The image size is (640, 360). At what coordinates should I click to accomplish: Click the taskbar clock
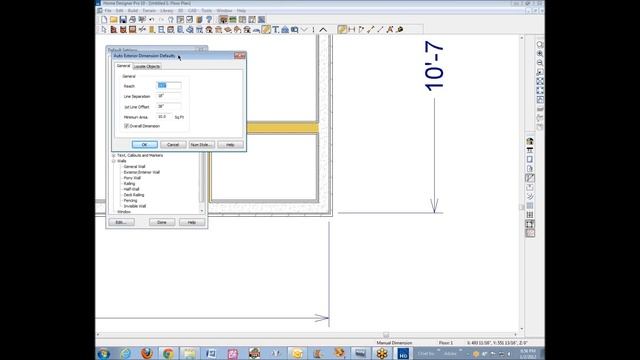pos(528,353)
